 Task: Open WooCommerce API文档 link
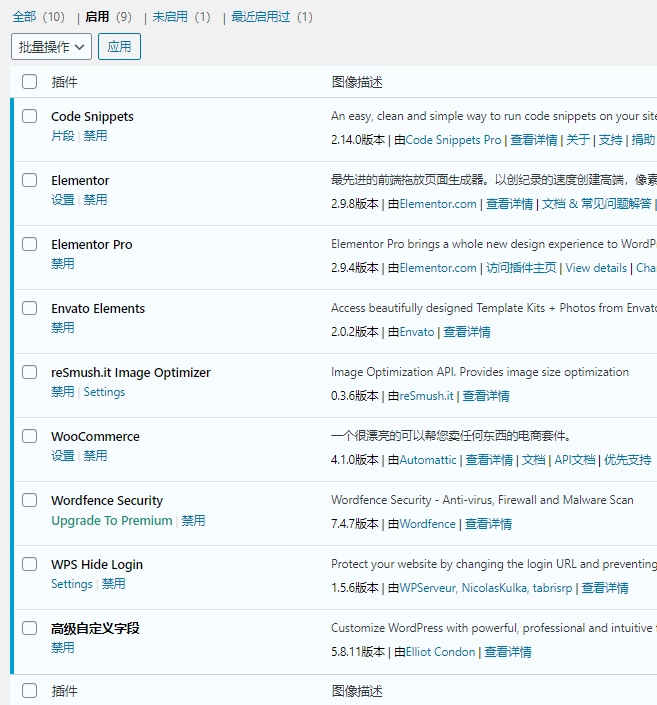click(x=575, y=460)
